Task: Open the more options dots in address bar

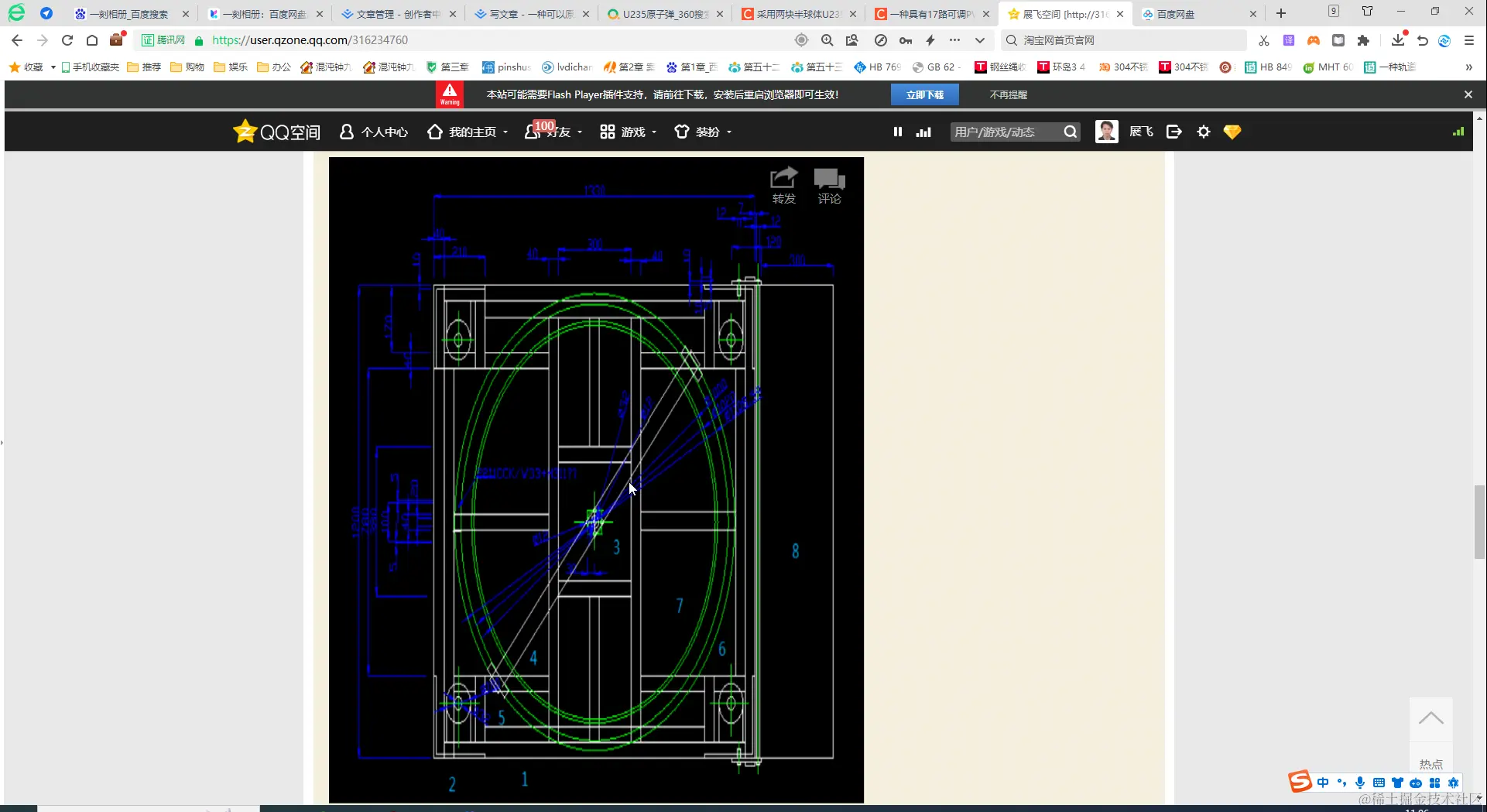Action: (955, 40)
